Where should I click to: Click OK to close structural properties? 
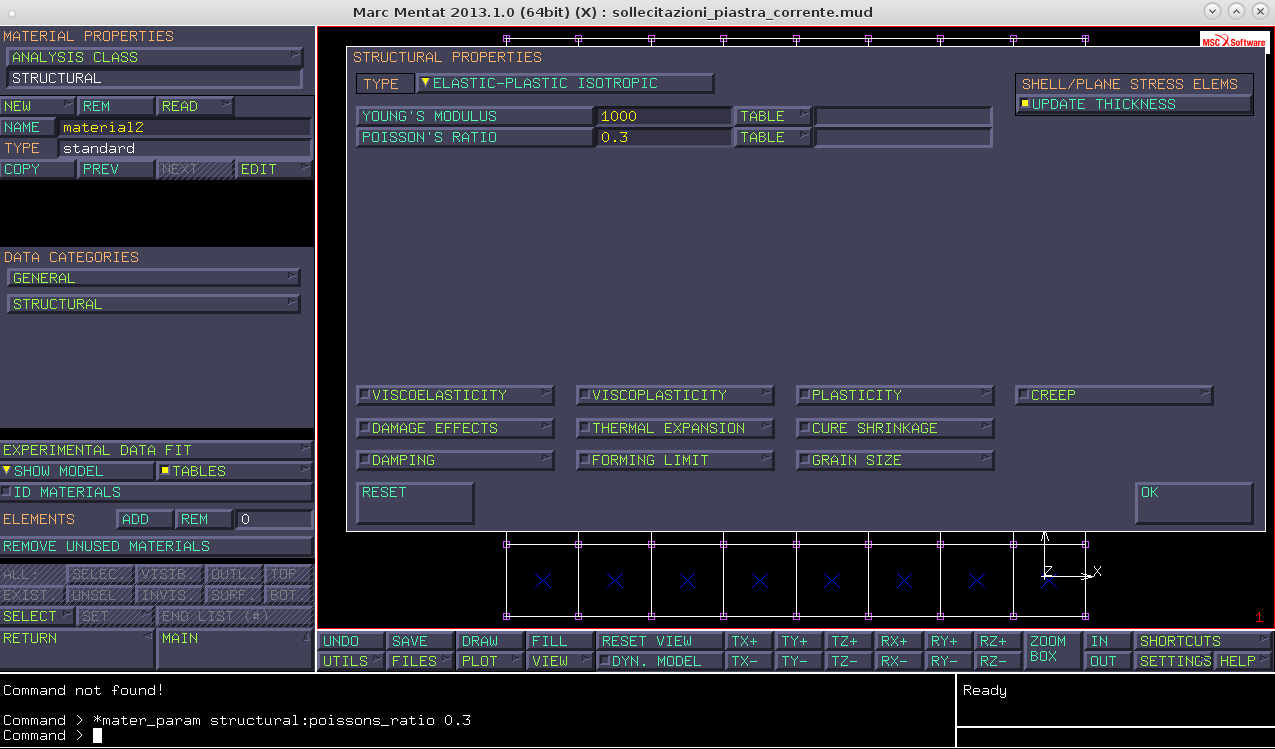click(x=1194, y=503)
